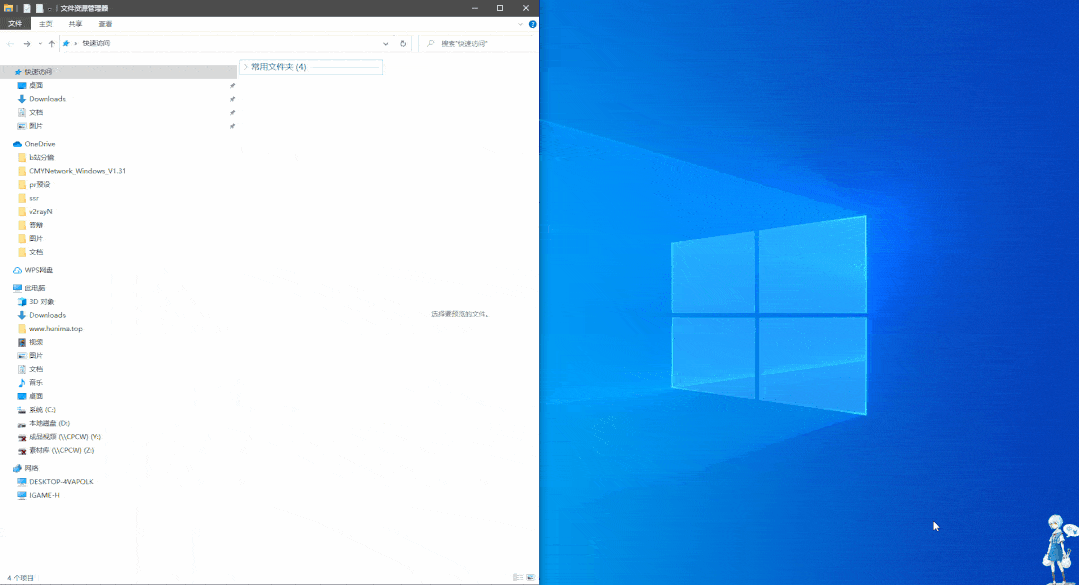The width and height of the screenshot is (1079, 585).
Task: Click the 搜索"快速访问" search box
Action: pyautogui.click(x=478, y=43)
